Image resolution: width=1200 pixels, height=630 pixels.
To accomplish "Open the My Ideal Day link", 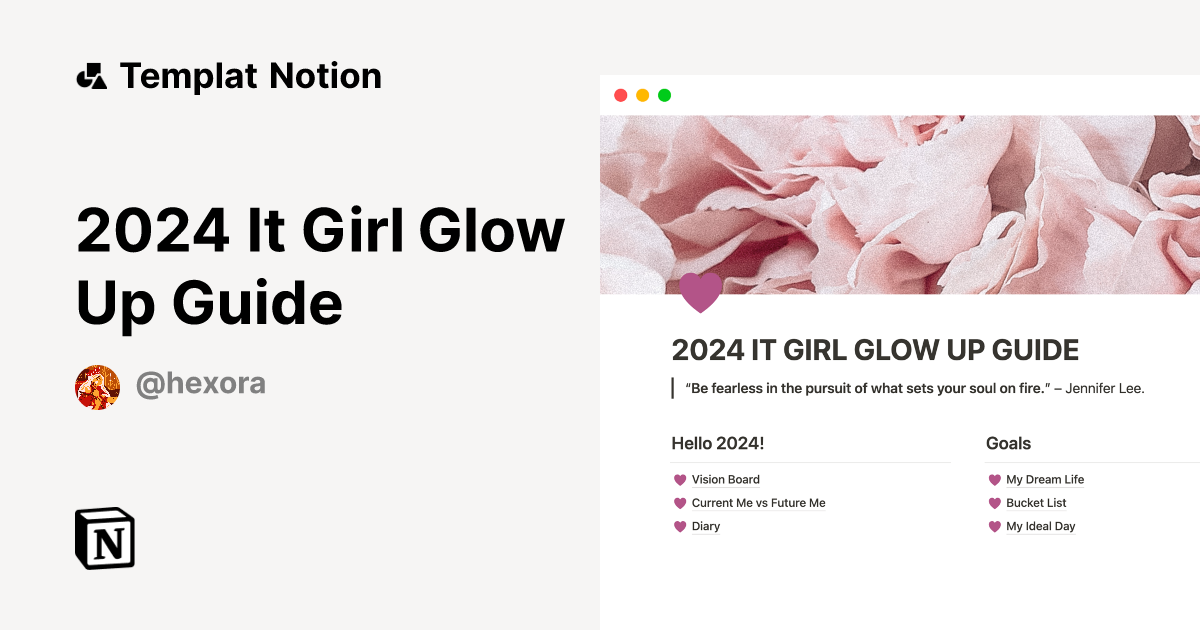I will pos(1040,526).
